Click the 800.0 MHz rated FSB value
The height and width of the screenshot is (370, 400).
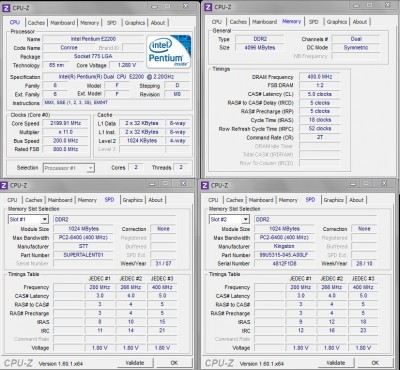(x=65, y=149)
